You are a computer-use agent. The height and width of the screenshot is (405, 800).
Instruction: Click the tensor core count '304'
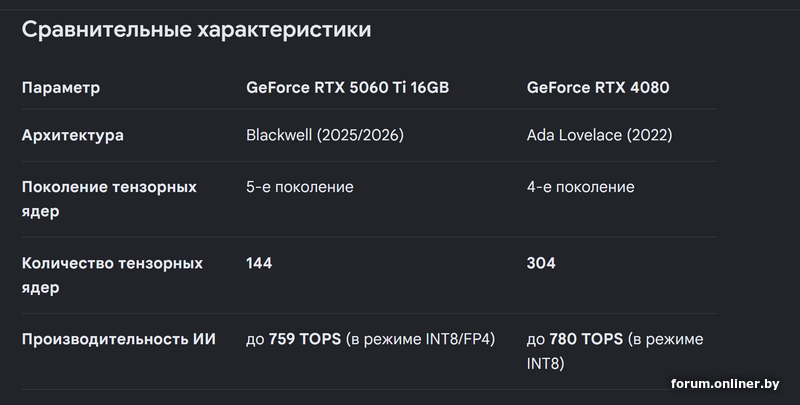(541, 263)
